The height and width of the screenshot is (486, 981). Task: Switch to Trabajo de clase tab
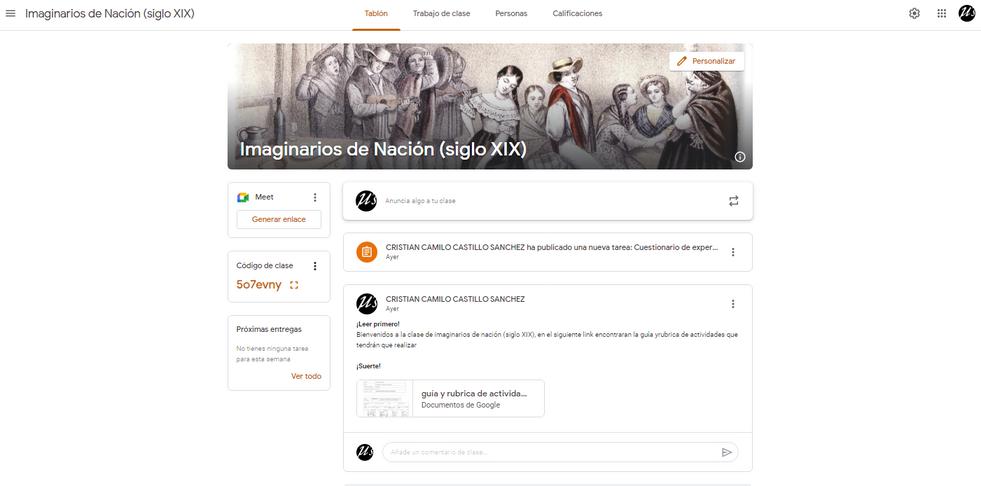point(441,13)
